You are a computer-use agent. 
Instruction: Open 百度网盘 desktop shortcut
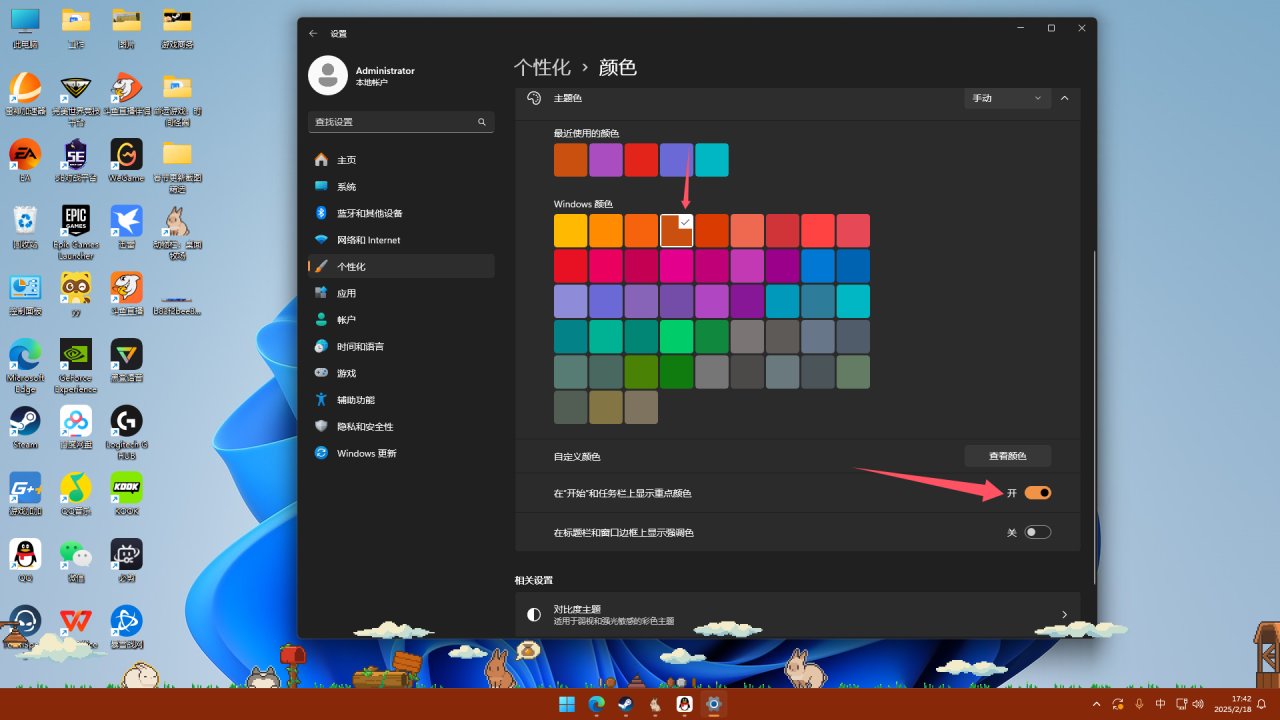click(x=76, y=427)
